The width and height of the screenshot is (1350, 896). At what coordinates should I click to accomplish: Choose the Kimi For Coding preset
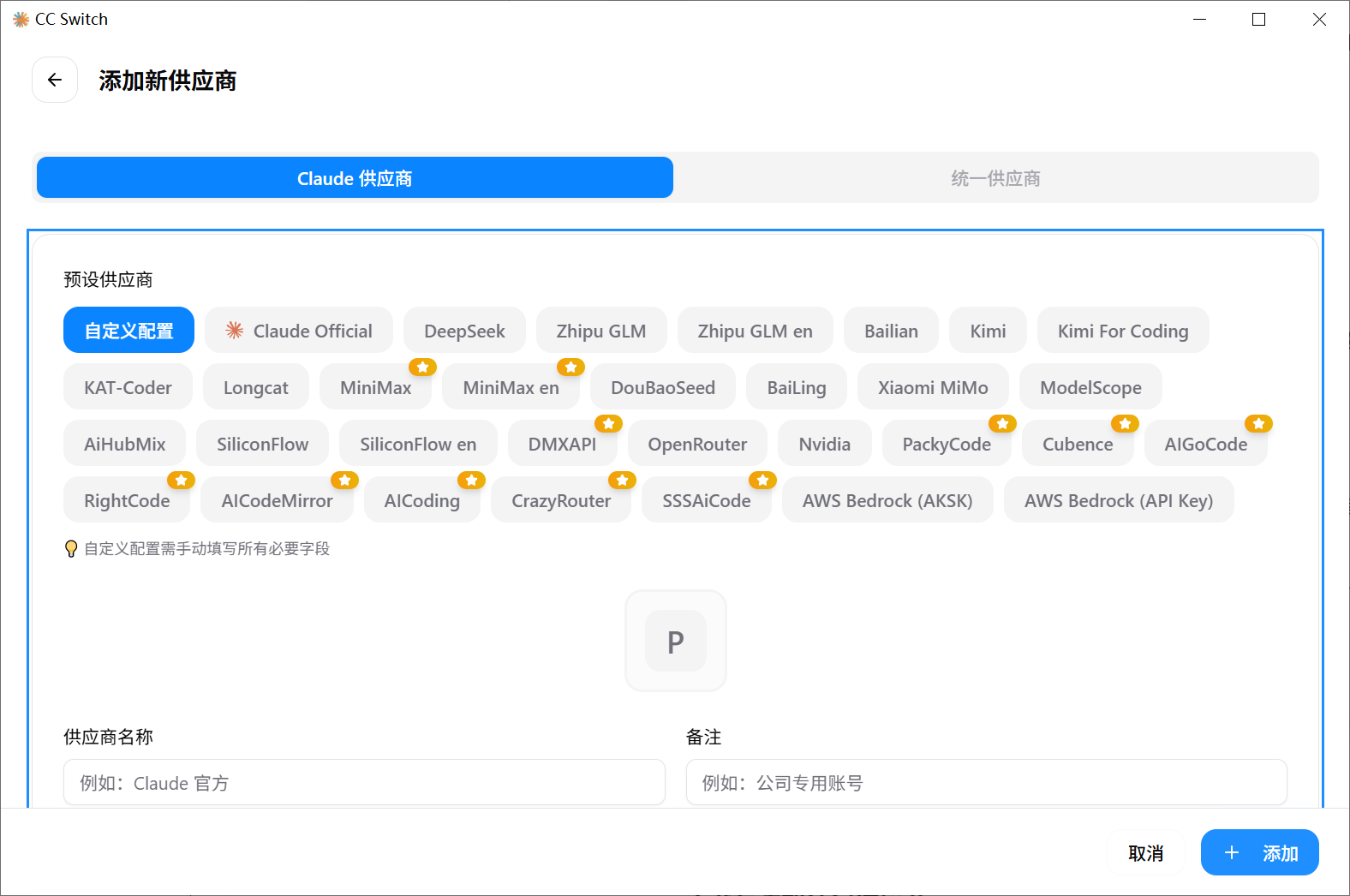[1122, 331]
